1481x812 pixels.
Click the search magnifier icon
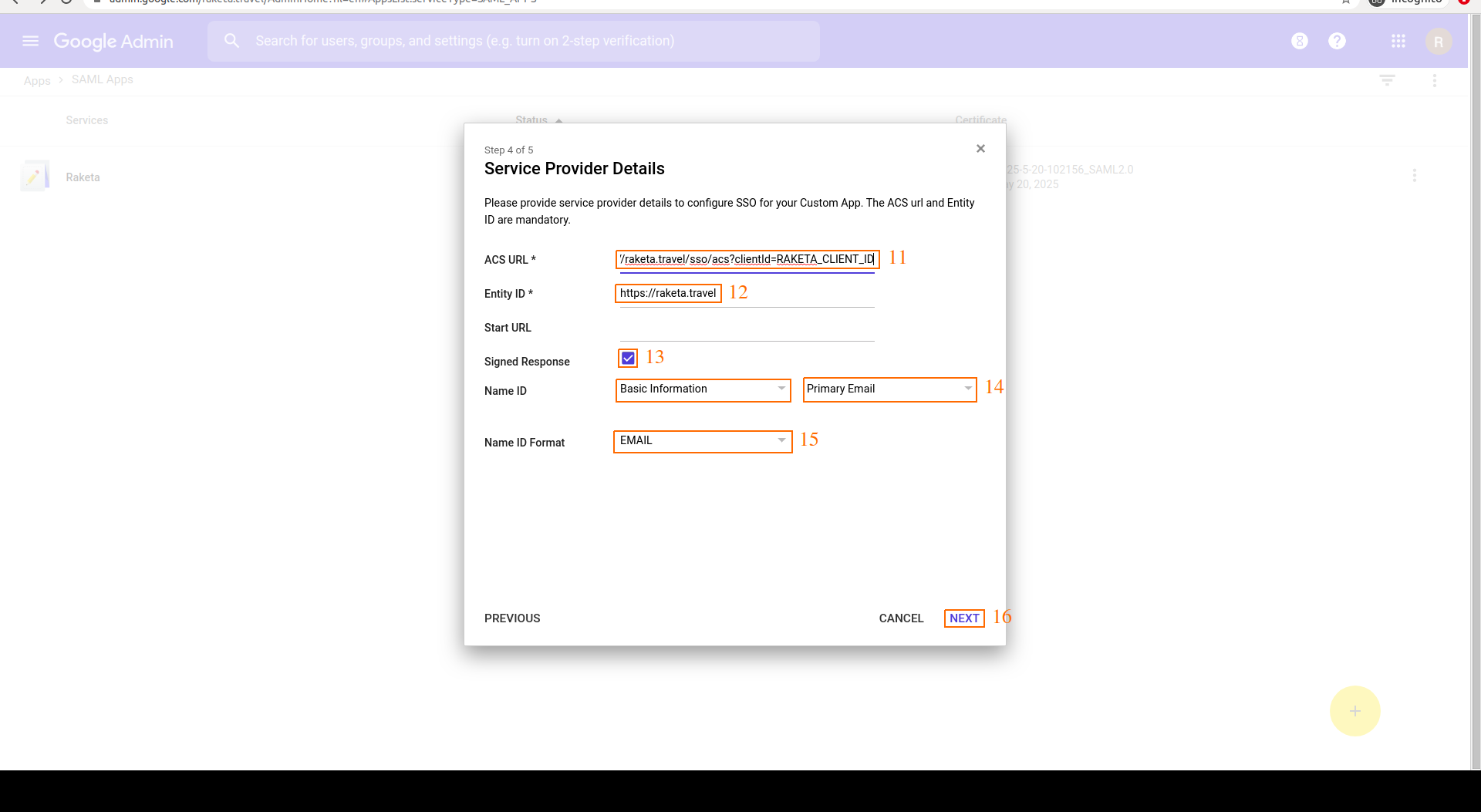[x=231, y=41]
